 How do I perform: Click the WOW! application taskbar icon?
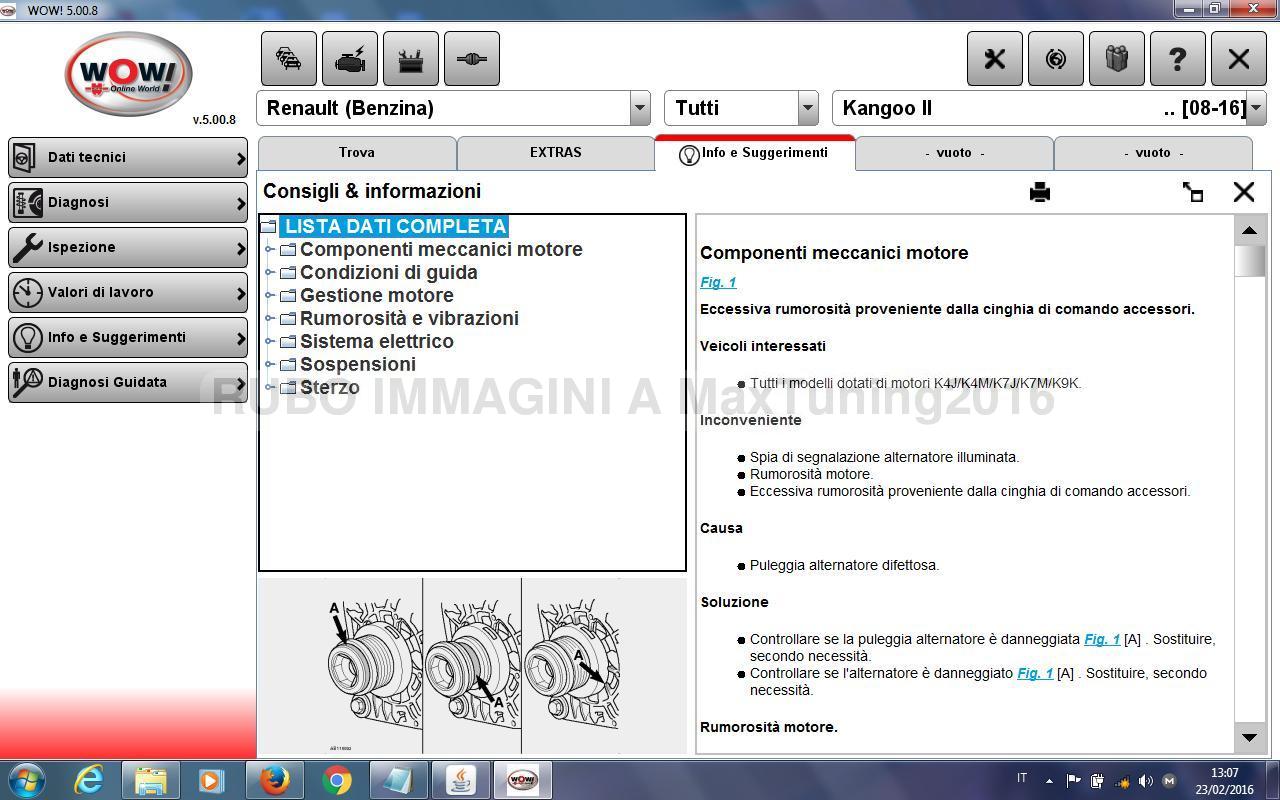tap(523, 780)
